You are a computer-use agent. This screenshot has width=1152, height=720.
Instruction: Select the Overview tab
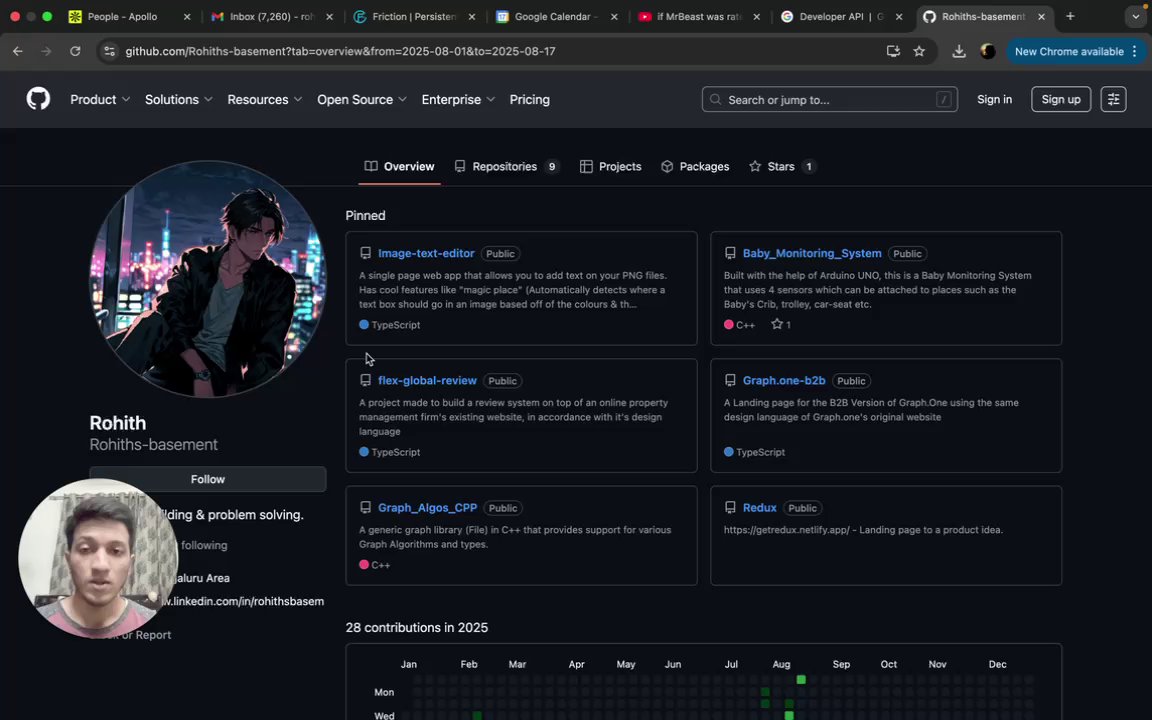(x=400, y=167)
